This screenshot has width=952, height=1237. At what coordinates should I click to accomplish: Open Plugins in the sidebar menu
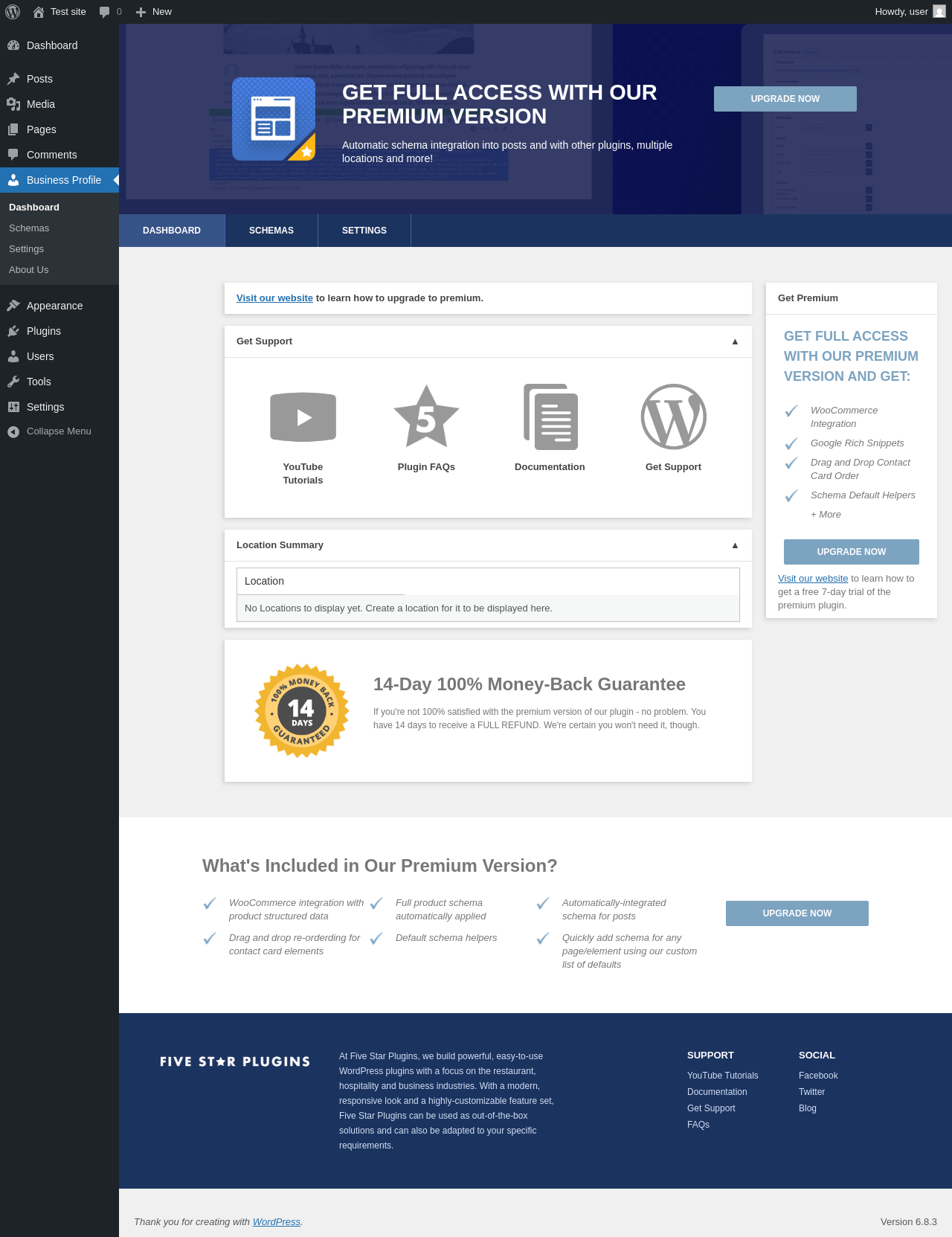point(44,331)
